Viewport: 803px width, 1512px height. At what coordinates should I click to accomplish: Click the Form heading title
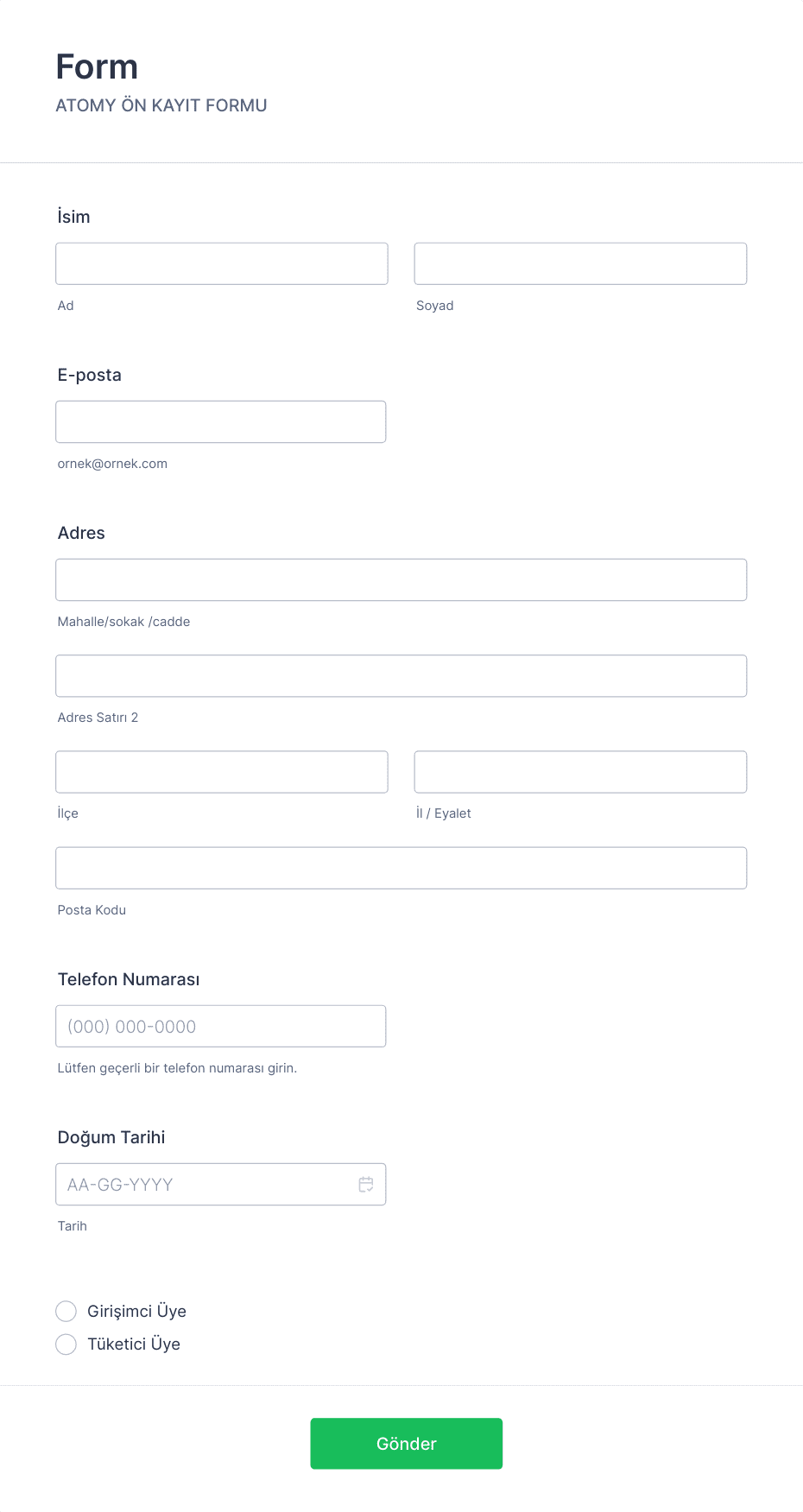click(x=97, y=66)
